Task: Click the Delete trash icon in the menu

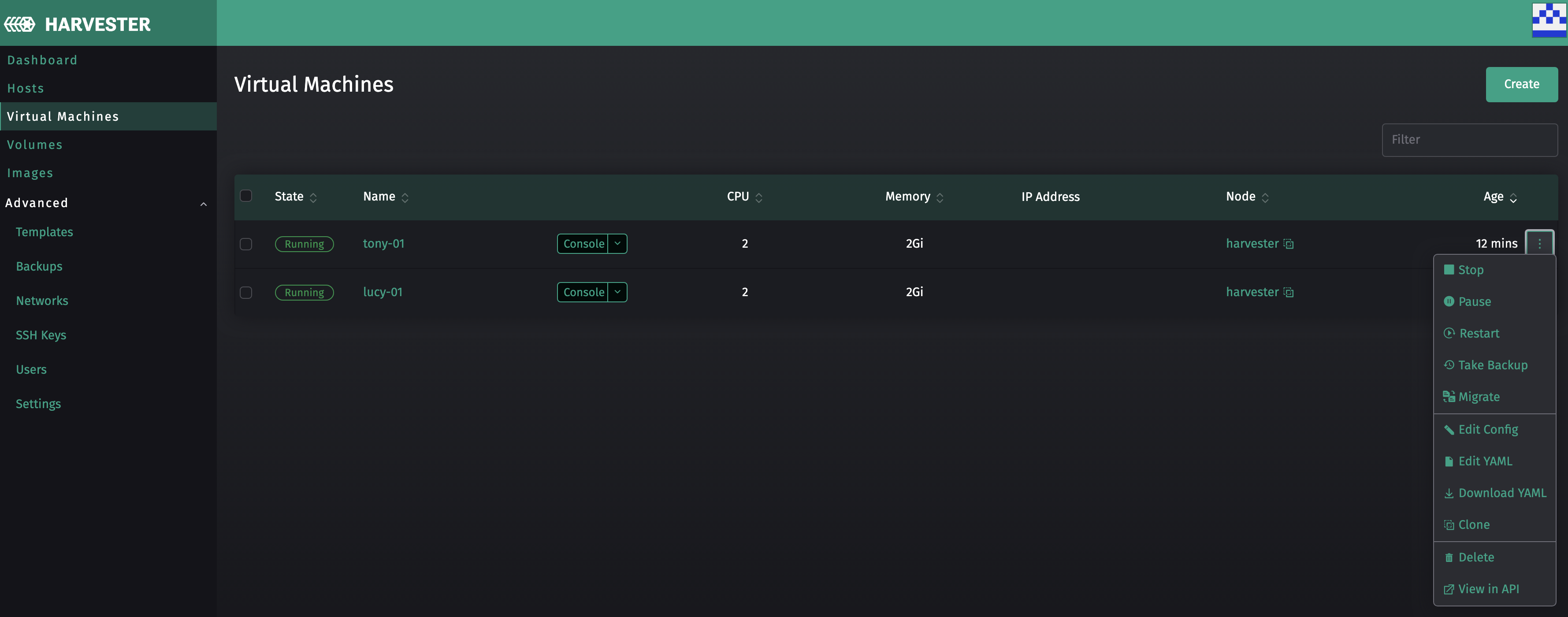Action: click(1449, 558)
